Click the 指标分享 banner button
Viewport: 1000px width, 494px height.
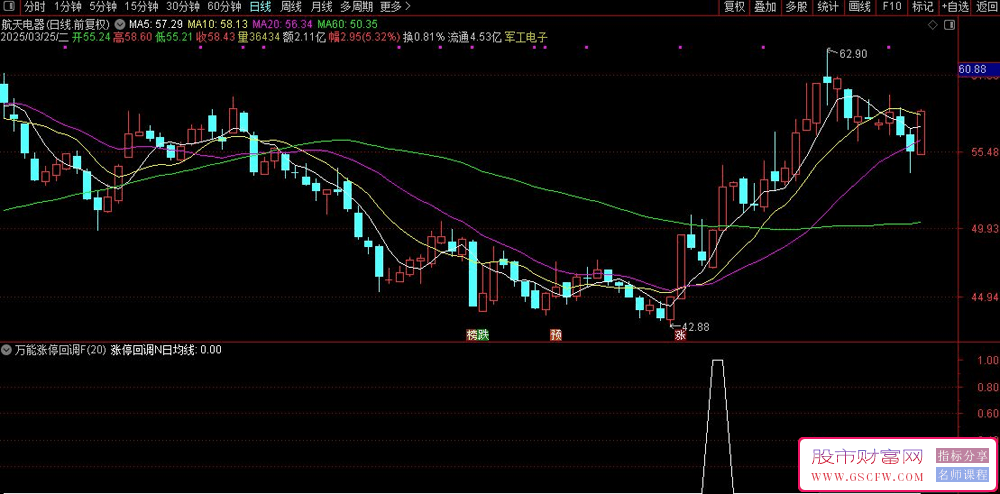click(x=962, y=455)
